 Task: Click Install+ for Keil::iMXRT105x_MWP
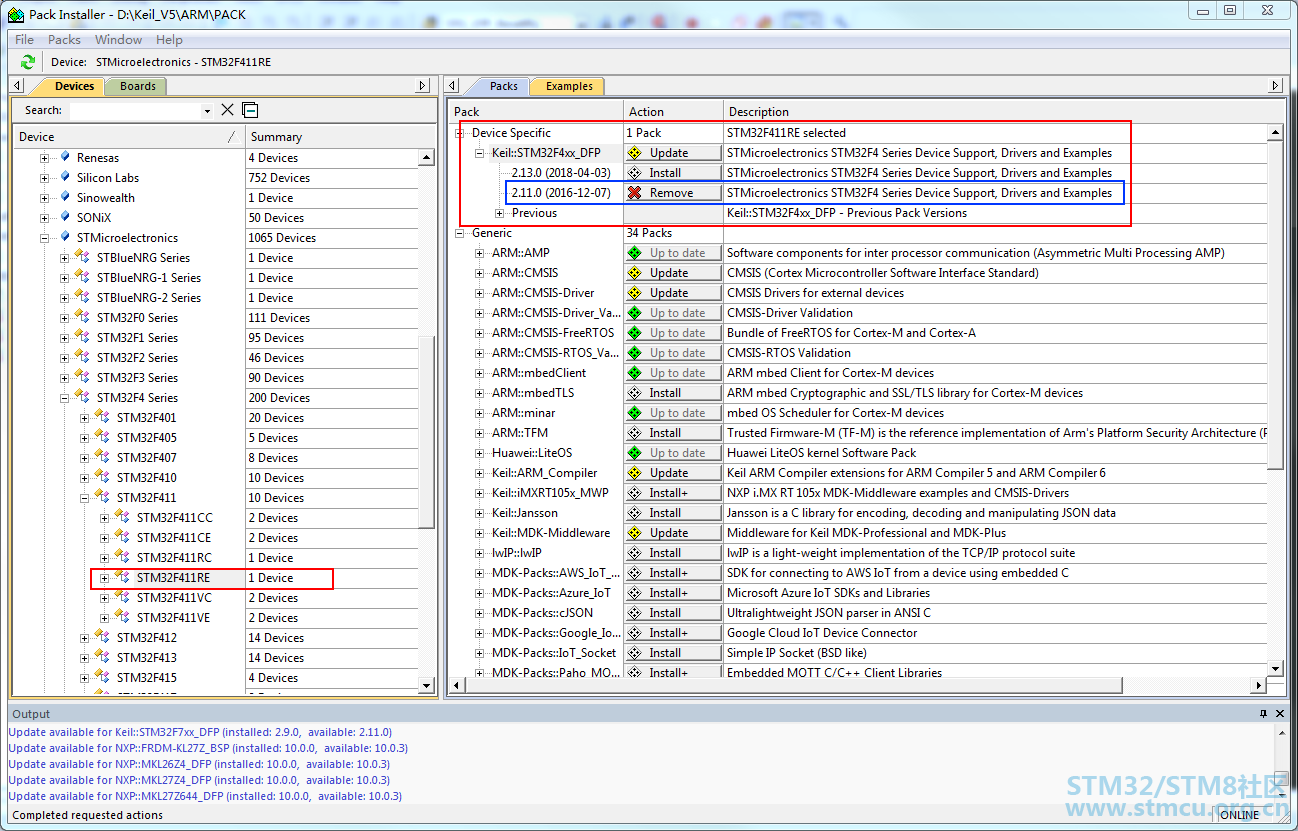point(673,493)
